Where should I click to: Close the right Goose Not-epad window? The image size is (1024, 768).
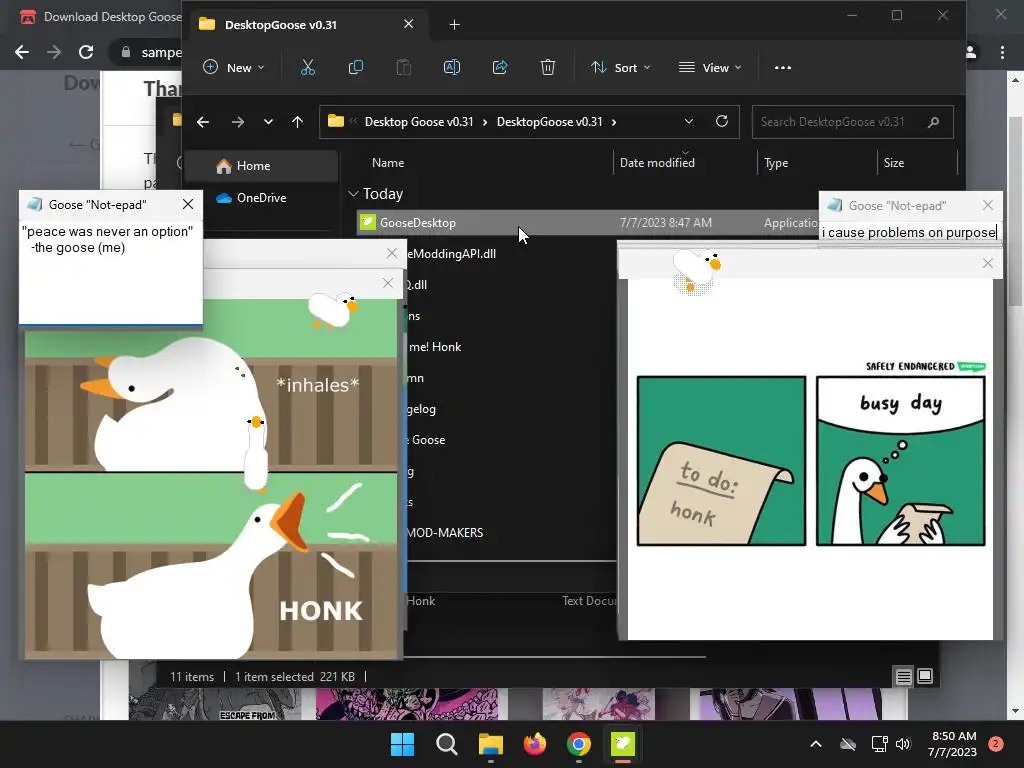pyautogui.click(x=987, y=206)
